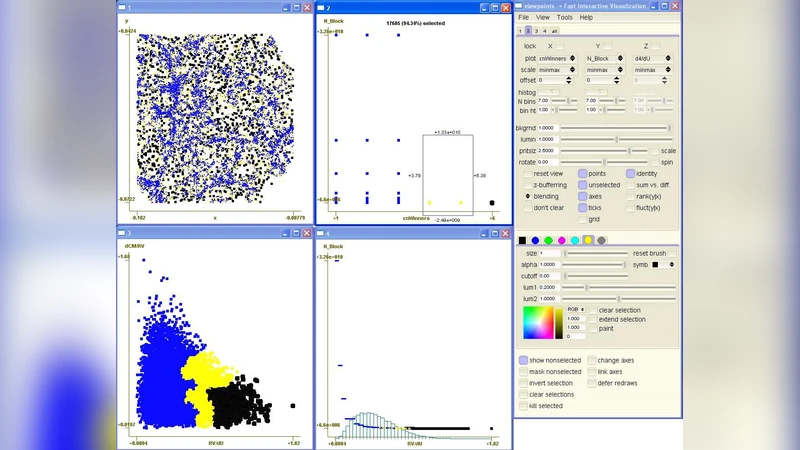Select the gray brush tab
This screenshot has height=450, width=800.
pos(602,240)
